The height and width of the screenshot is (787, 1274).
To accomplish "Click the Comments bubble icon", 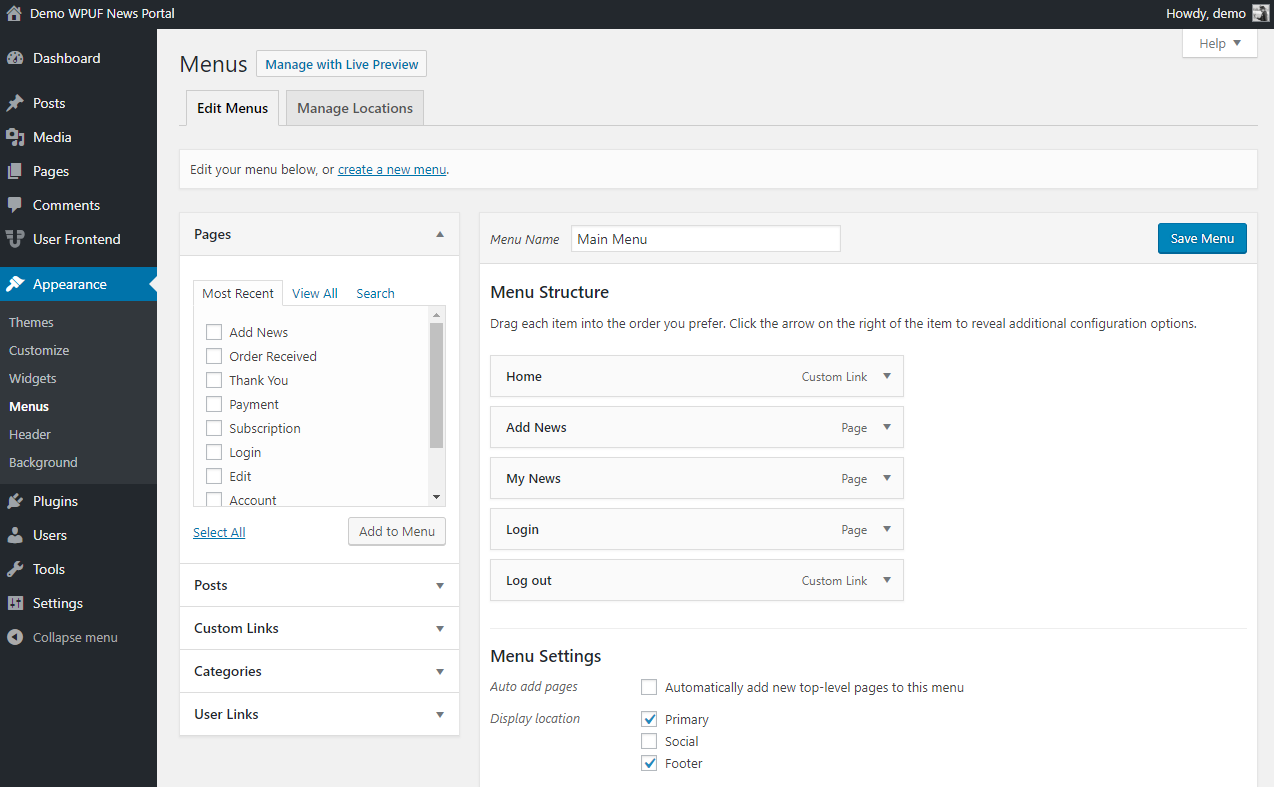I will pyautogui.click(x=15, y=205).
